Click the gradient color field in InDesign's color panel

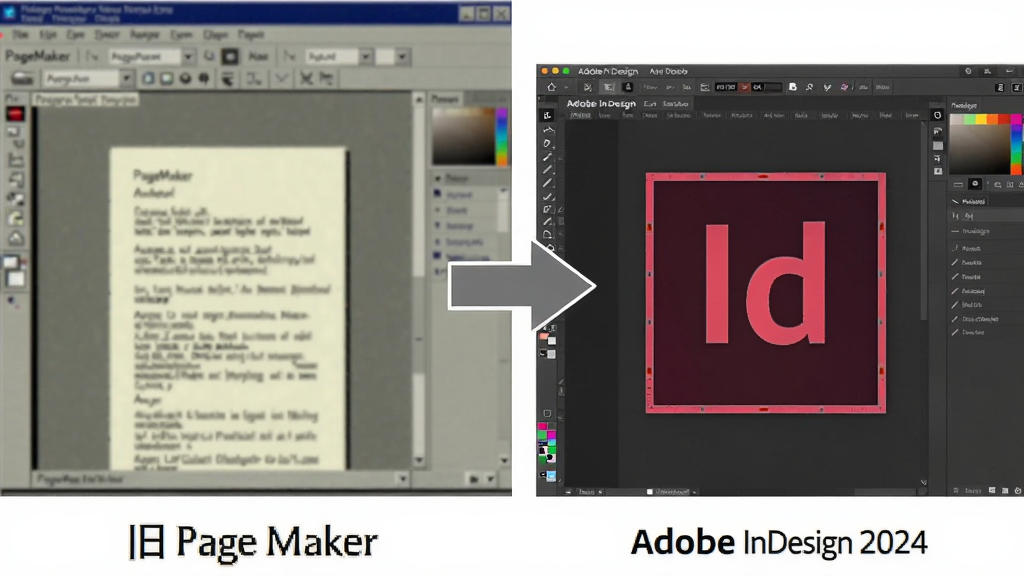[x=980, y=149]
